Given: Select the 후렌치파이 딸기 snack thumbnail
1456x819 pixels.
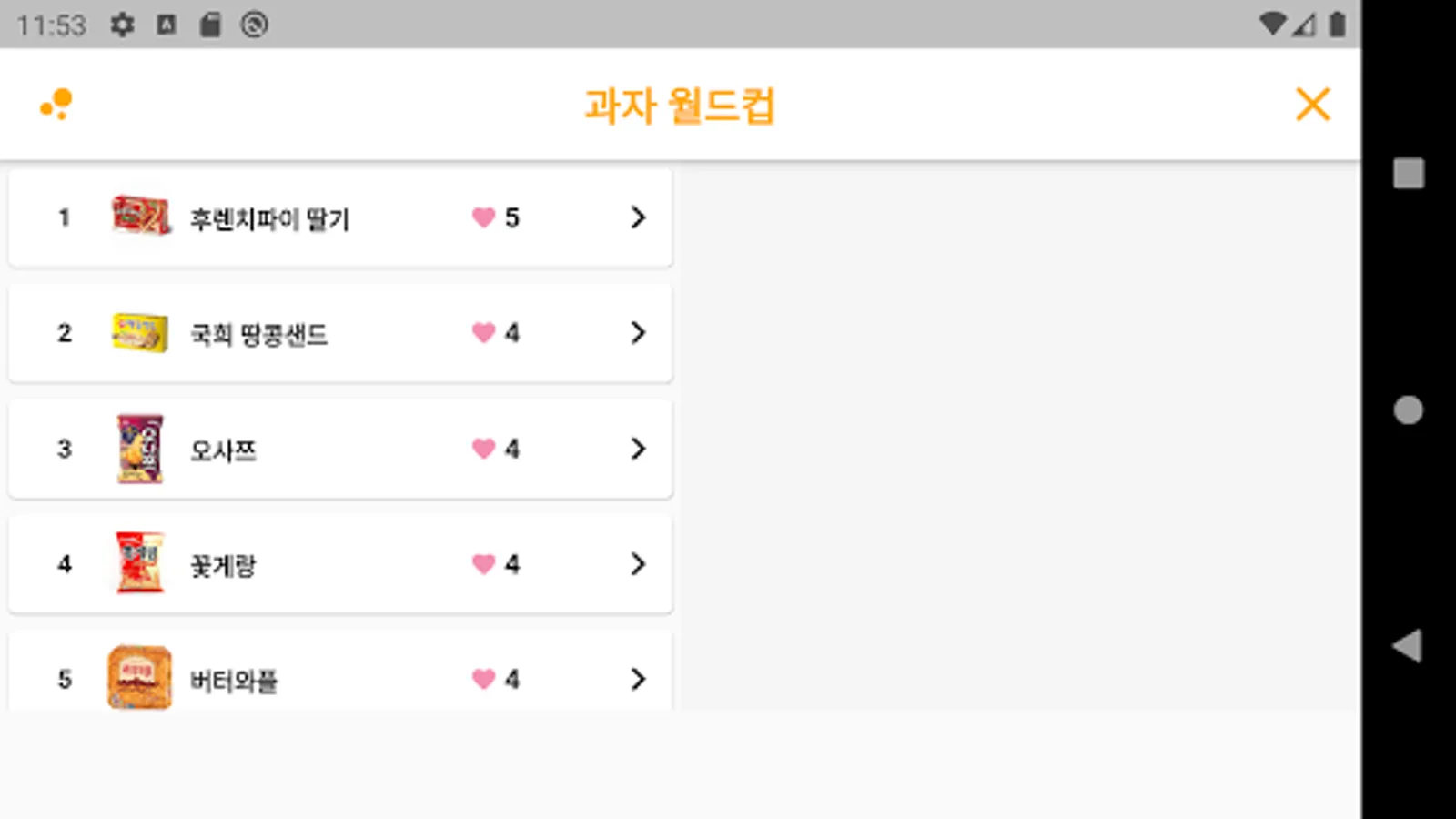Looking at the screenshot, I should click(140, 216).
